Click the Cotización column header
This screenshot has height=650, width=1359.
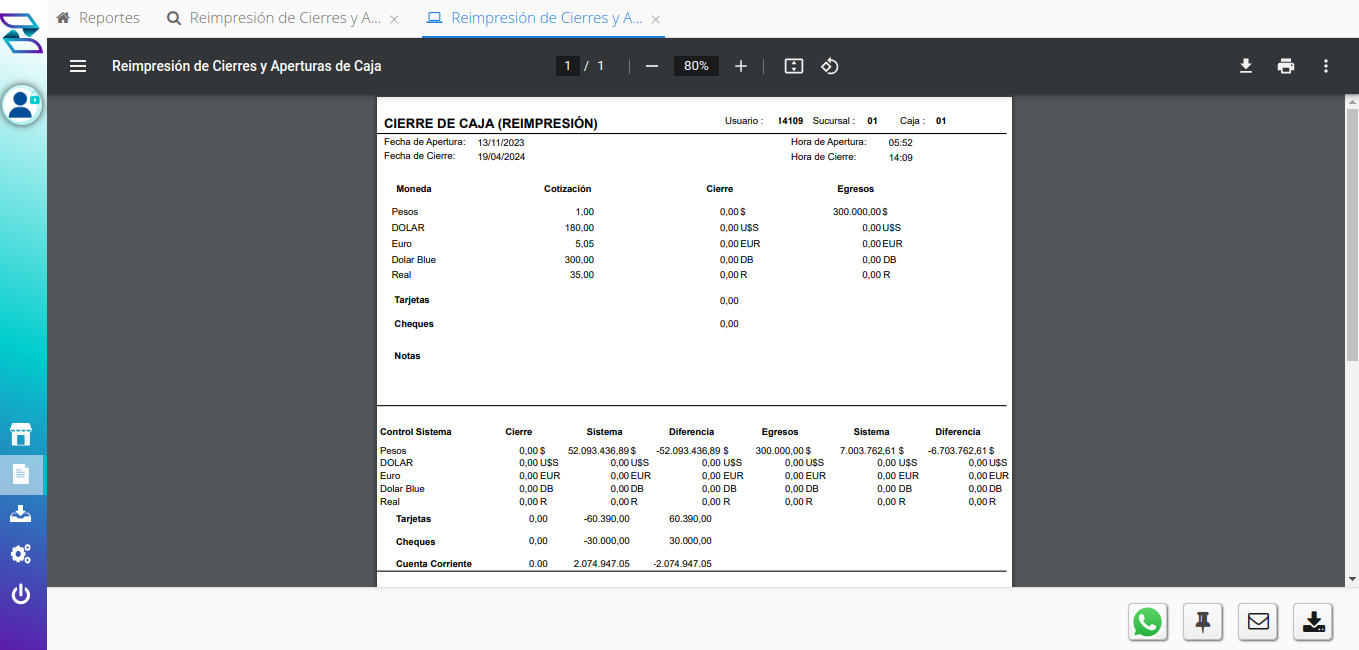567,188
